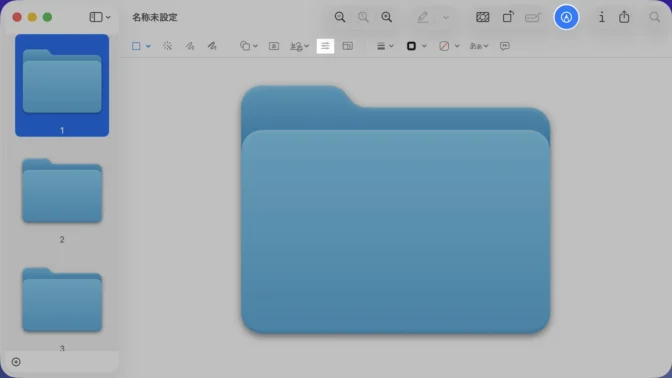Click the text style あぁ button

(x=476, y=46)
